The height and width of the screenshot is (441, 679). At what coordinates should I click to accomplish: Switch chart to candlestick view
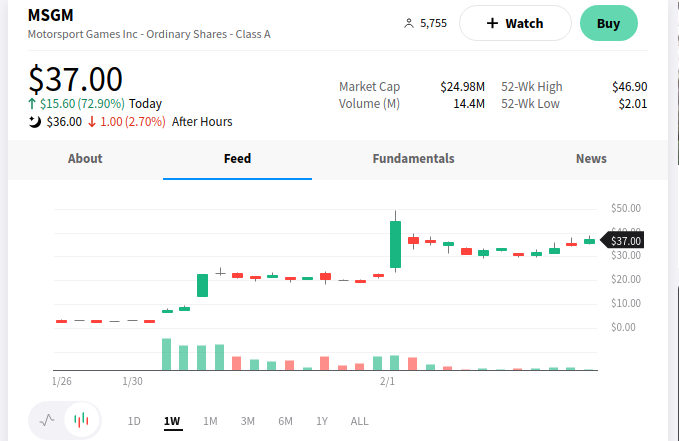coord(82,421)
